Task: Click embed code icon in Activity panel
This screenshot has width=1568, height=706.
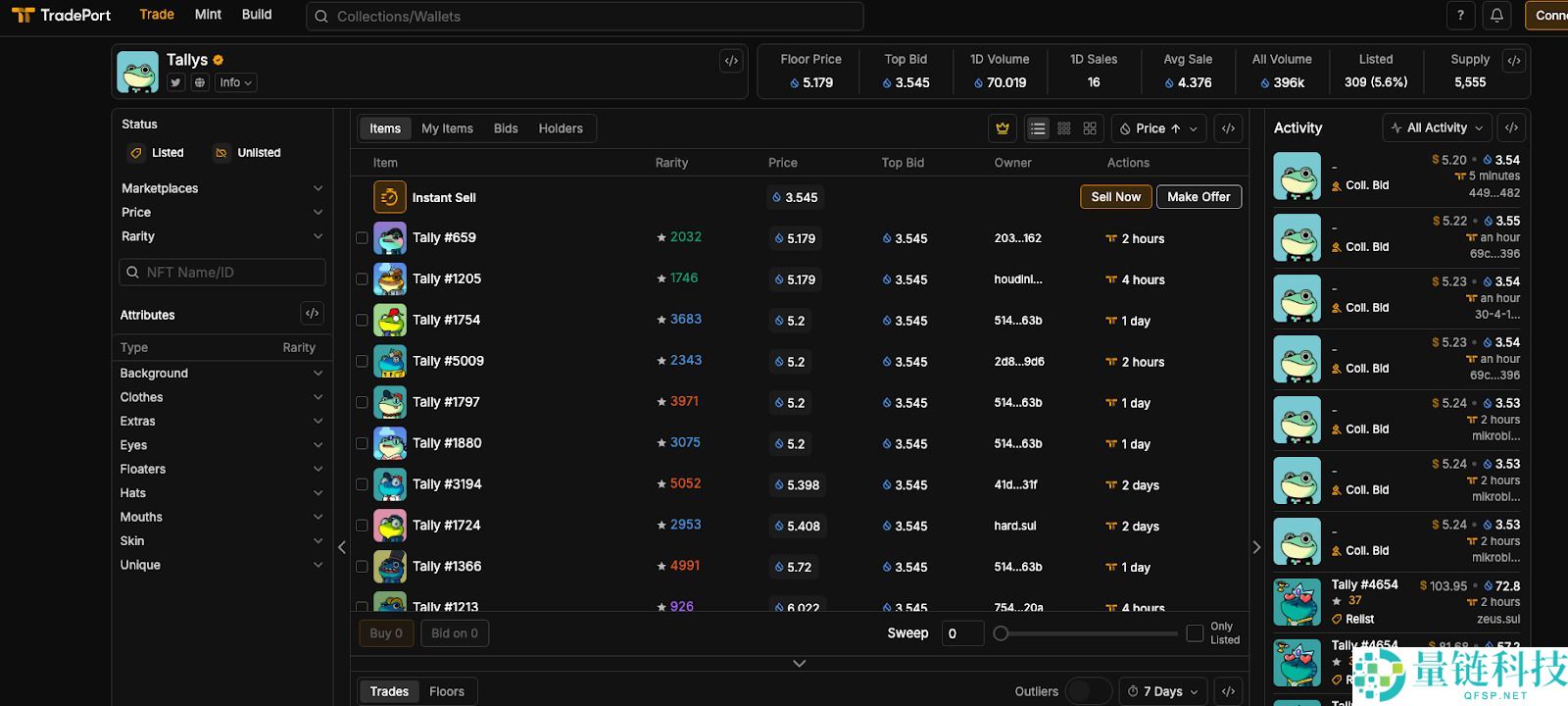Action: point(1512,127)
